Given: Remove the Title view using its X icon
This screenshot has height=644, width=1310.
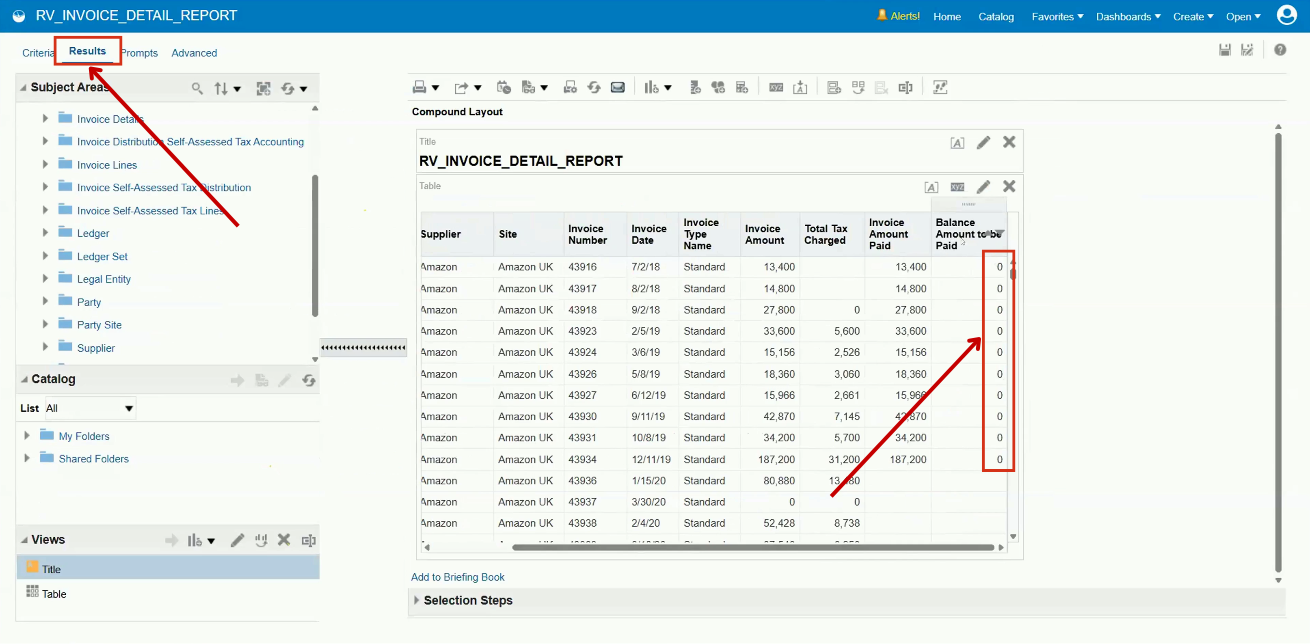Looking at the screenshot, I should click(x=1009, y=141).
